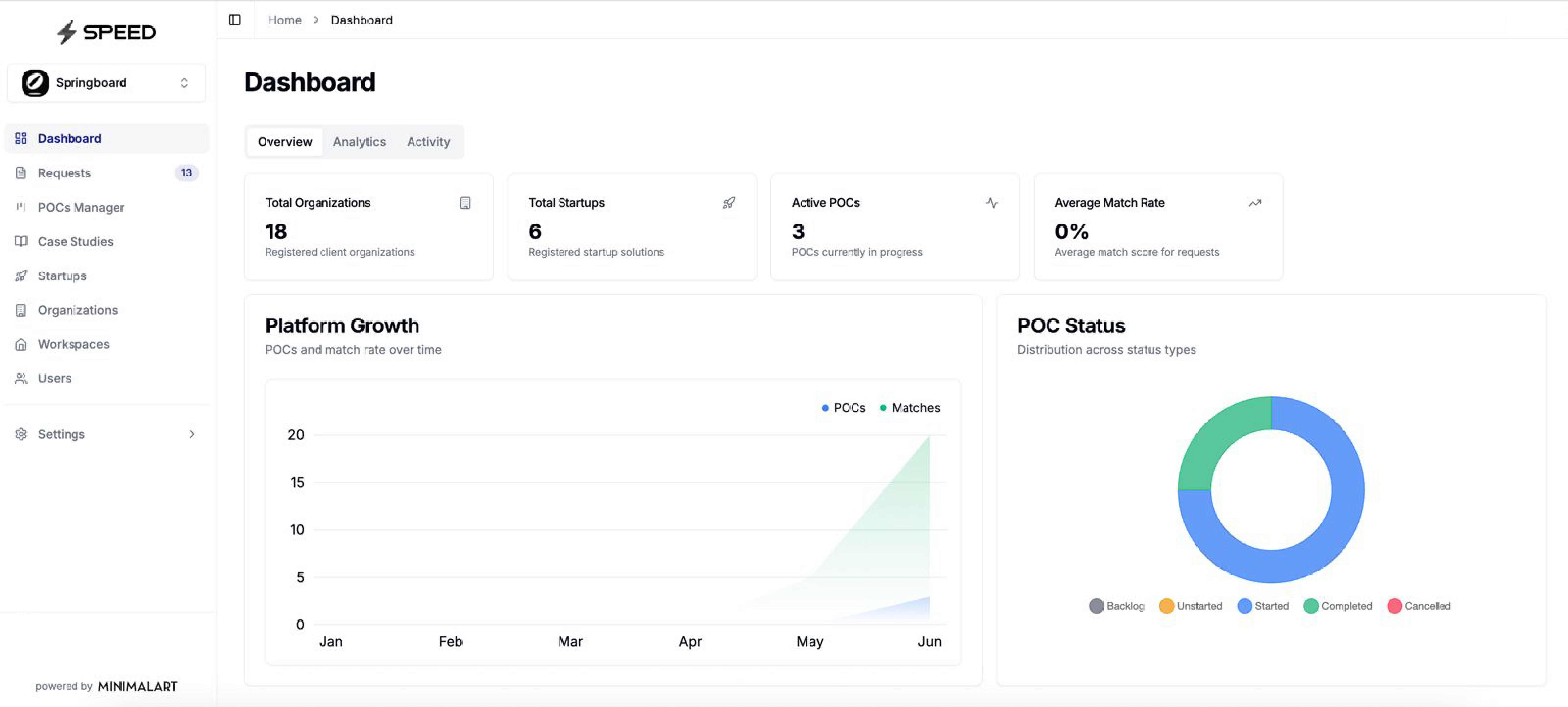Toggle the Matches series in chart legend
Screen dimensions: 1568x707
(x=910, y=407)
